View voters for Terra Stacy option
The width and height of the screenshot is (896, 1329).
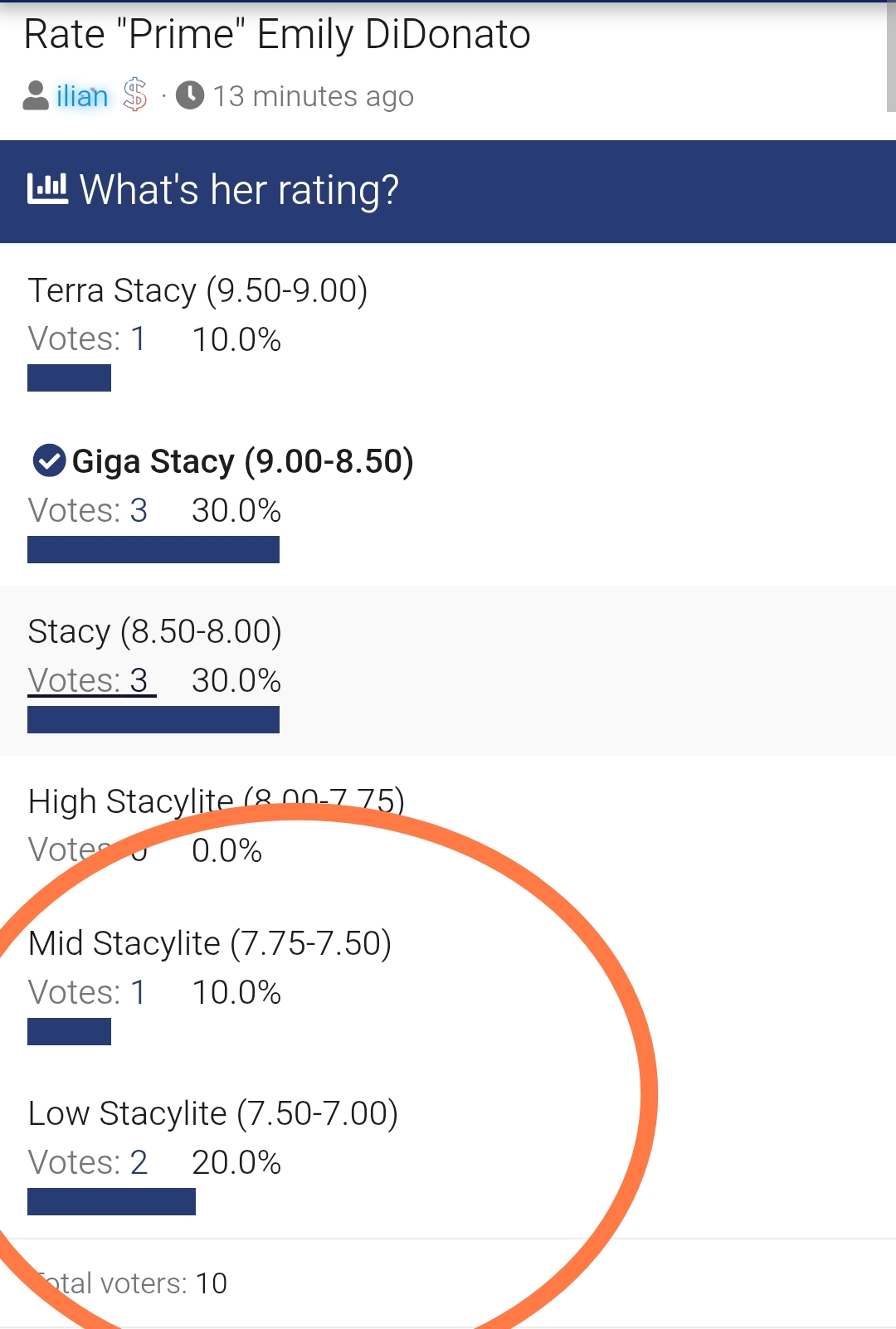(87, 338)
